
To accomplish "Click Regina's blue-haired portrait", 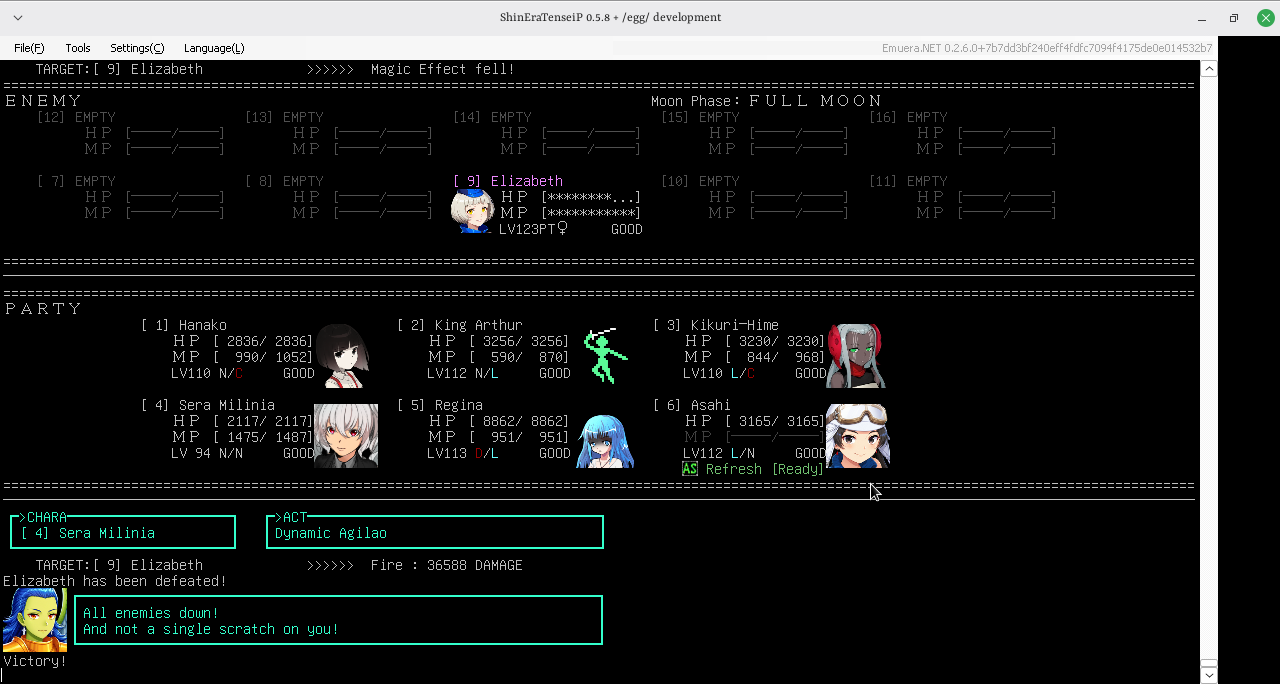I will [x=605, y=441].
